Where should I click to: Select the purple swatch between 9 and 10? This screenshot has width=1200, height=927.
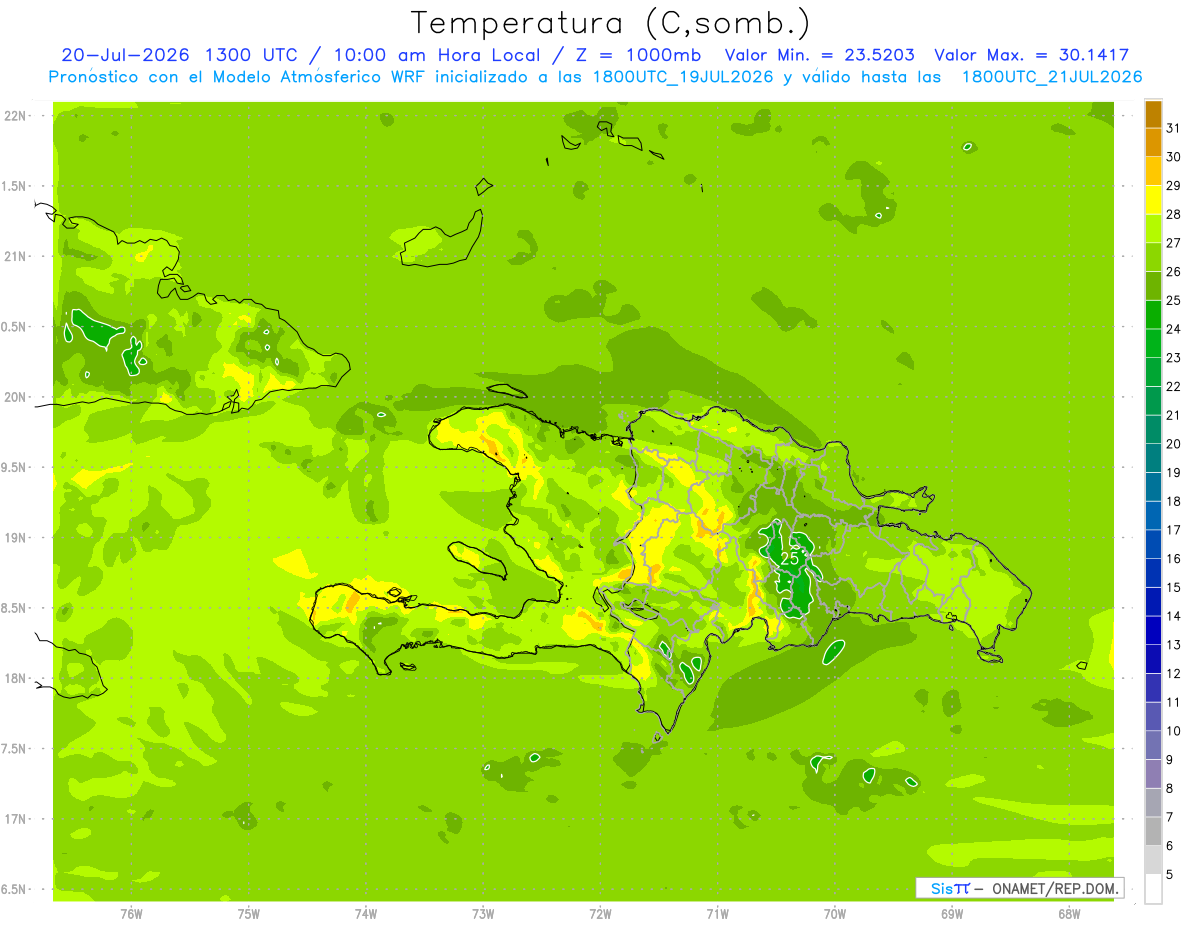point(1153,745)
